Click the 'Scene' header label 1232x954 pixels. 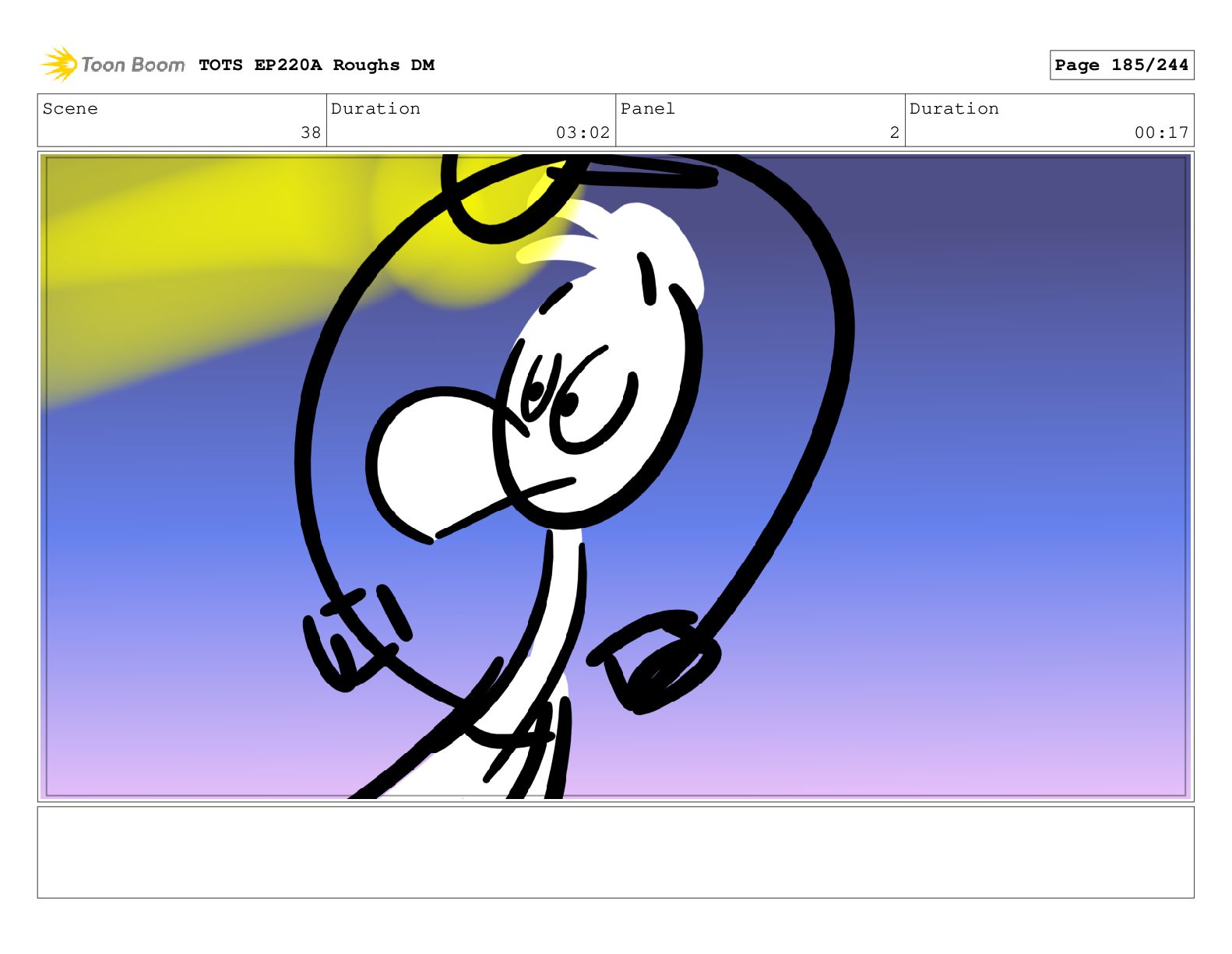(70, 109)
